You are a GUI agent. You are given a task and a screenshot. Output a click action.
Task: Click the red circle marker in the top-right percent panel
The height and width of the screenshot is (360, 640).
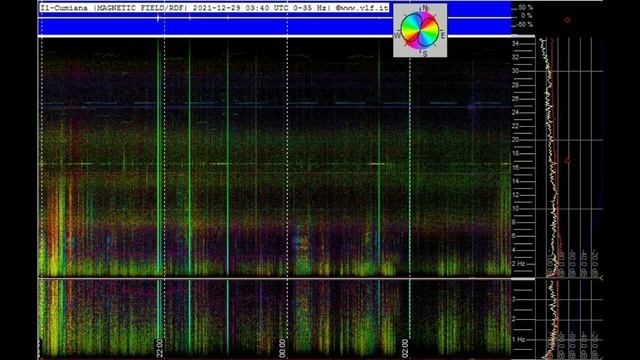click(x=567, y=20)
